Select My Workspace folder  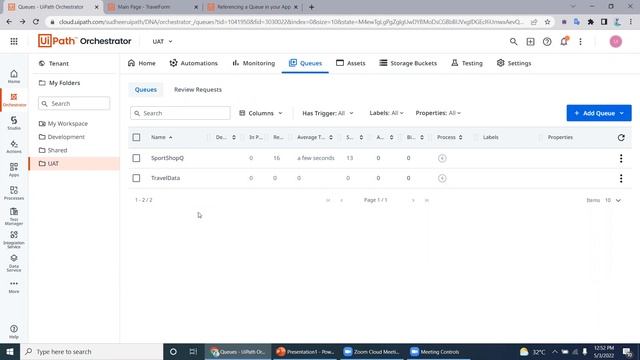click(x=63, y=123)
